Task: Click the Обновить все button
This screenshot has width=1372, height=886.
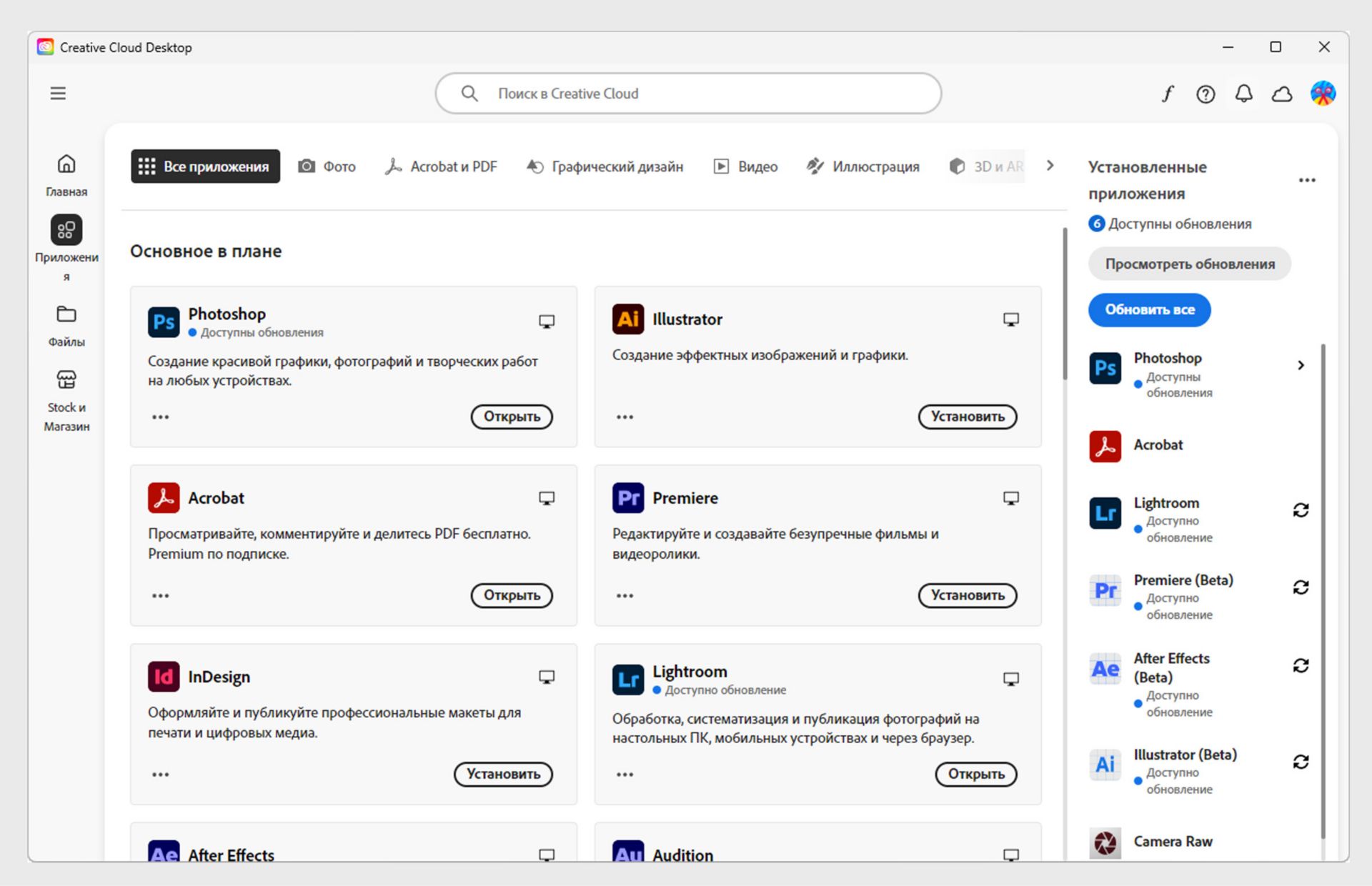Action: coord(1150,310)
